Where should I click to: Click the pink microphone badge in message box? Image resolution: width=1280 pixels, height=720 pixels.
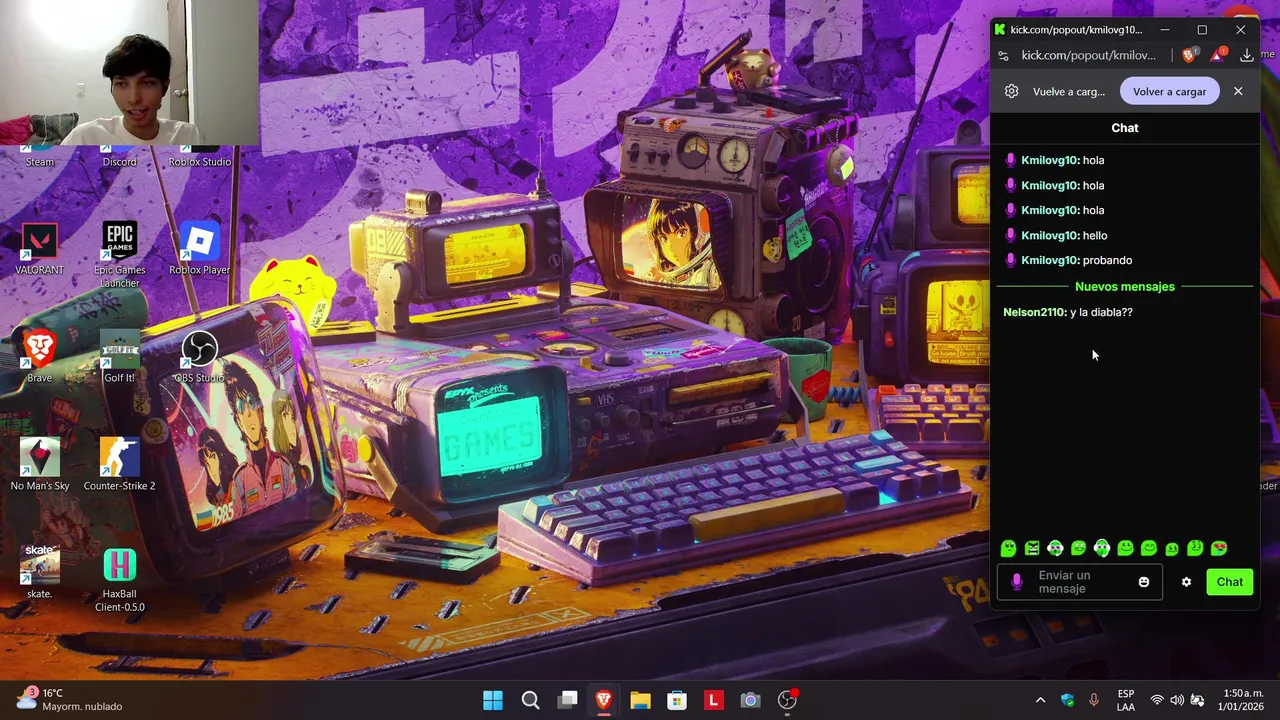point(1017,582)
